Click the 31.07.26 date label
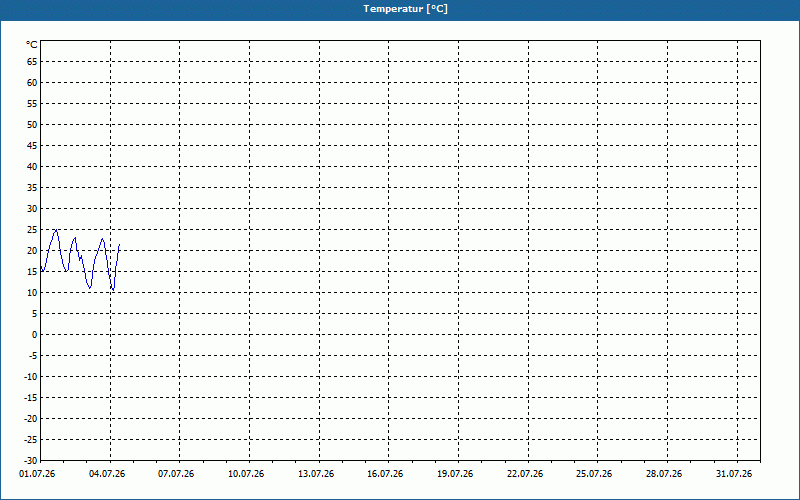This screenshot has width=800, height=500. tap(734, 474)
